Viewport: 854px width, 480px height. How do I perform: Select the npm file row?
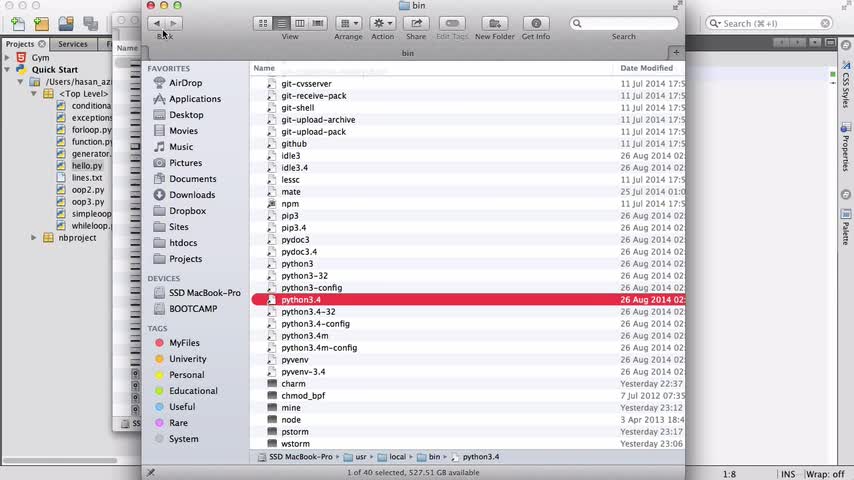coord(467,204)
